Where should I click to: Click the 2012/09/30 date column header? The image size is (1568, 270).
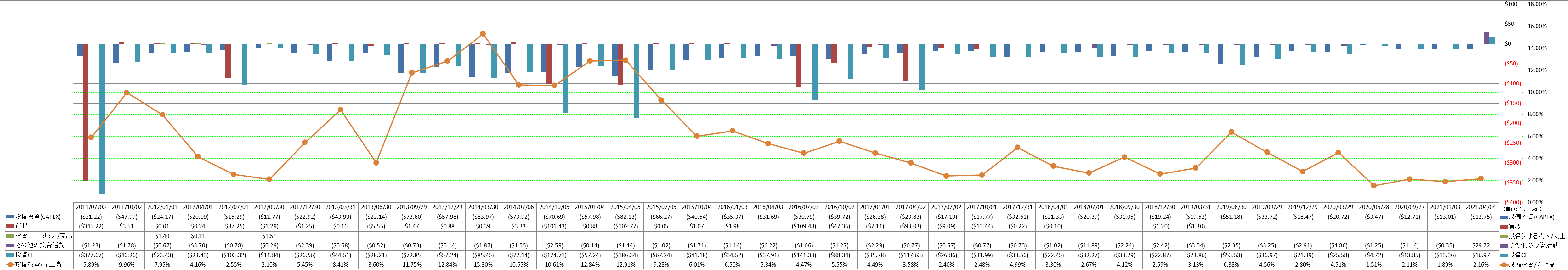[x=270, y=207]
